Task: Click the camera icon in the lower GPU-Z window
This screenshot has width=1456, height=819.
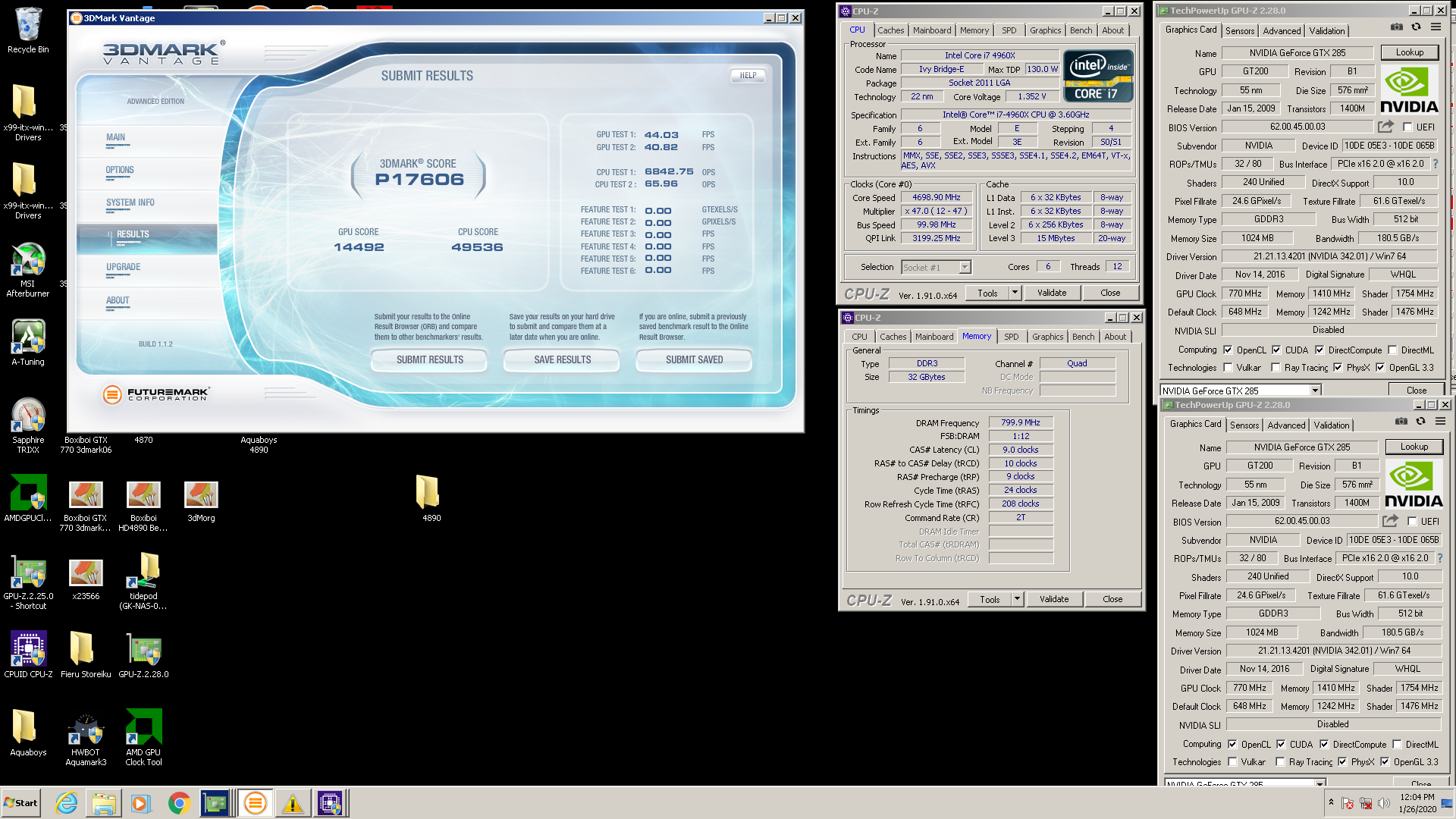Action: 1401,422
